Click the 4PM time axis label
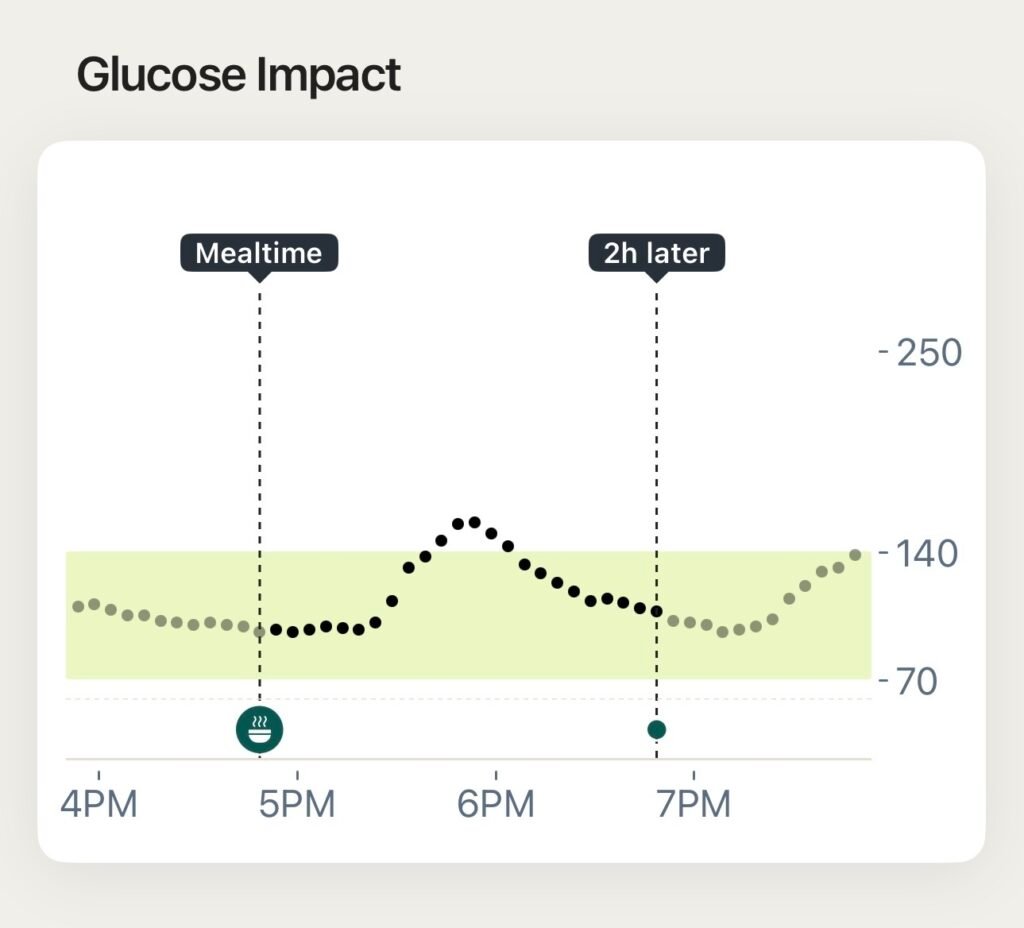 click(x=98, y=803)
